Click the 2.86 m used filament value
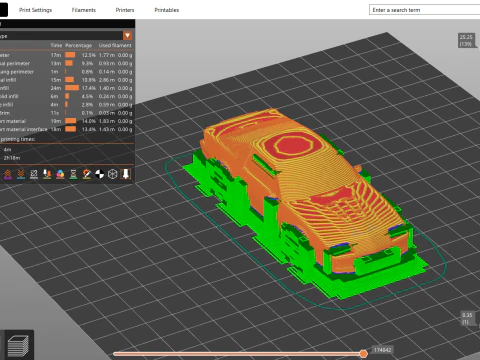This screenshot has height=360, width=480. click(x=107, y=80)
